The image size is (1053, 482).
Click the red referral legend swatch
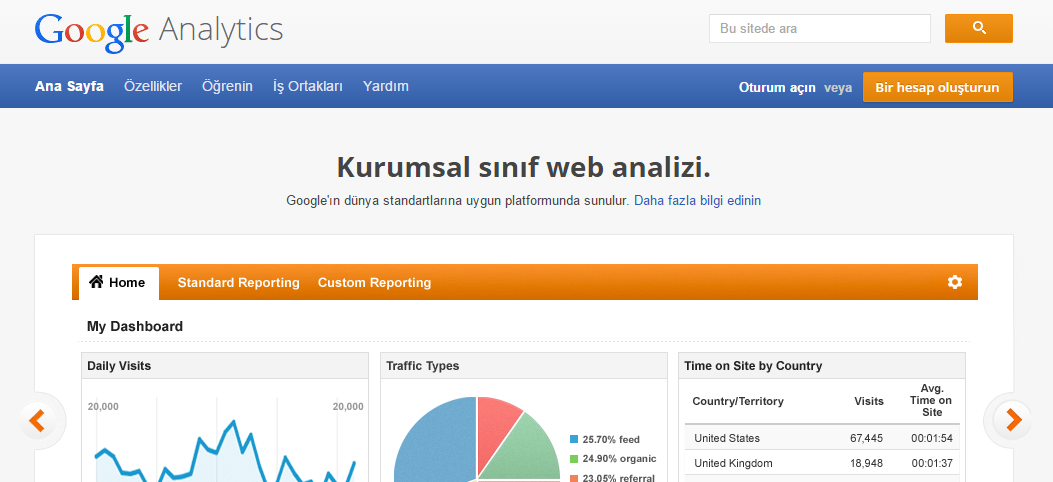click(574, 478)
